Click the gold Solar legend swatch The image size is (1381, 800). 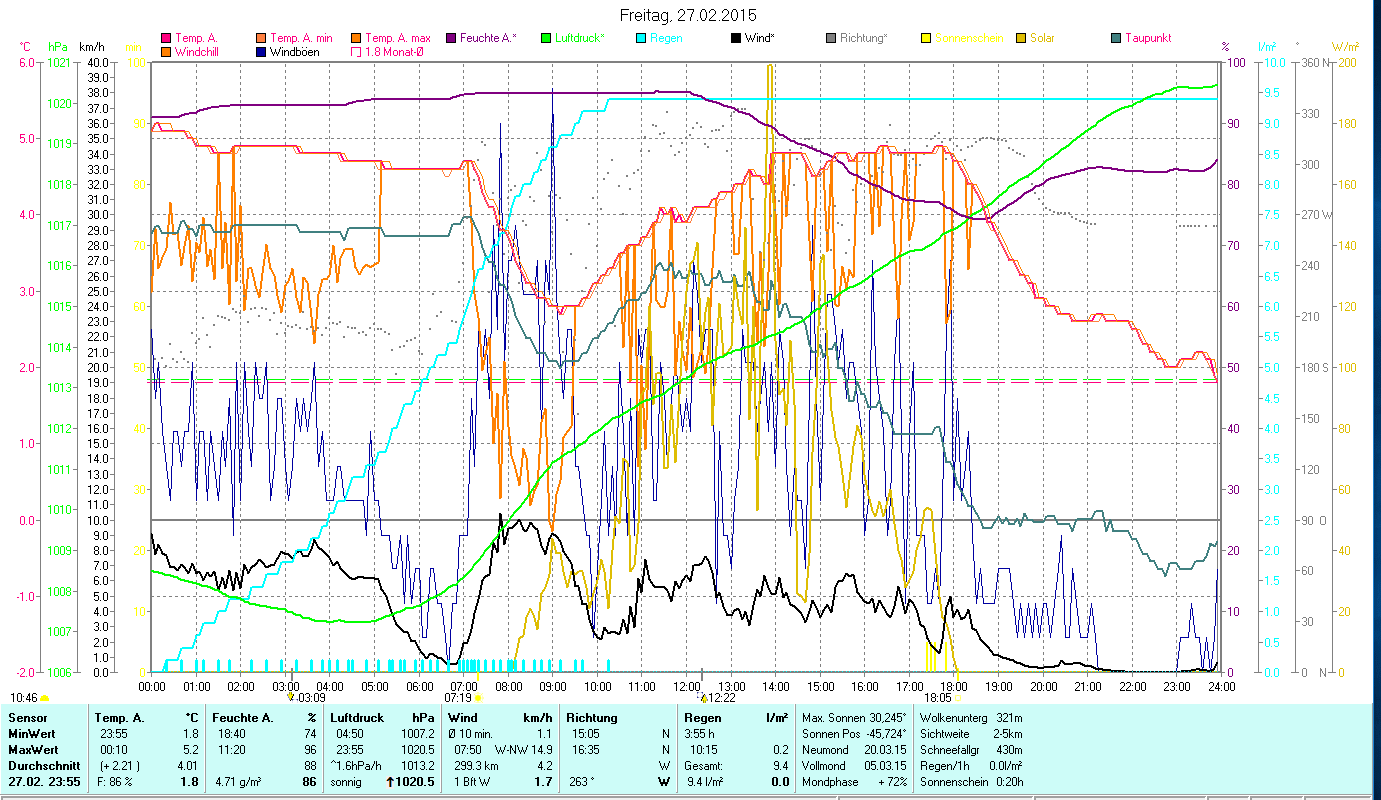(x=1021, y=39)
